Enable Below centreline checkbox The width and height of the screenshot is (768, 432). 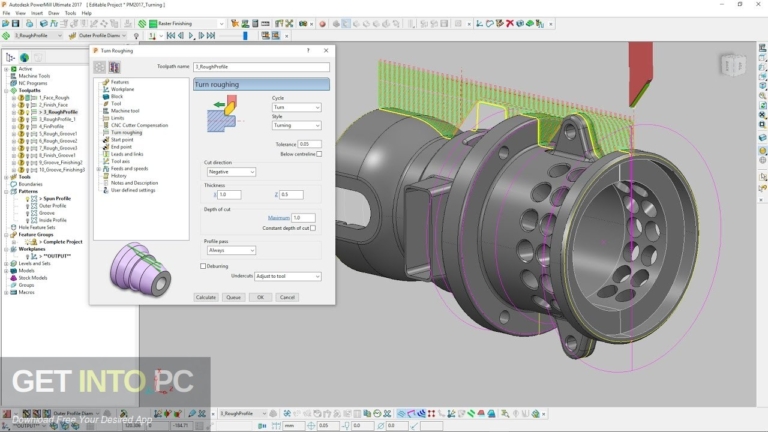[x=319, y=154]
